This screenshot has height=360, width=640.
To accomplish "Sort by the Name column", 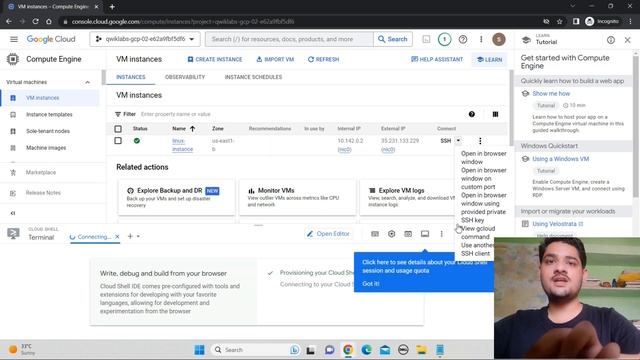I will tap(183, 129).
